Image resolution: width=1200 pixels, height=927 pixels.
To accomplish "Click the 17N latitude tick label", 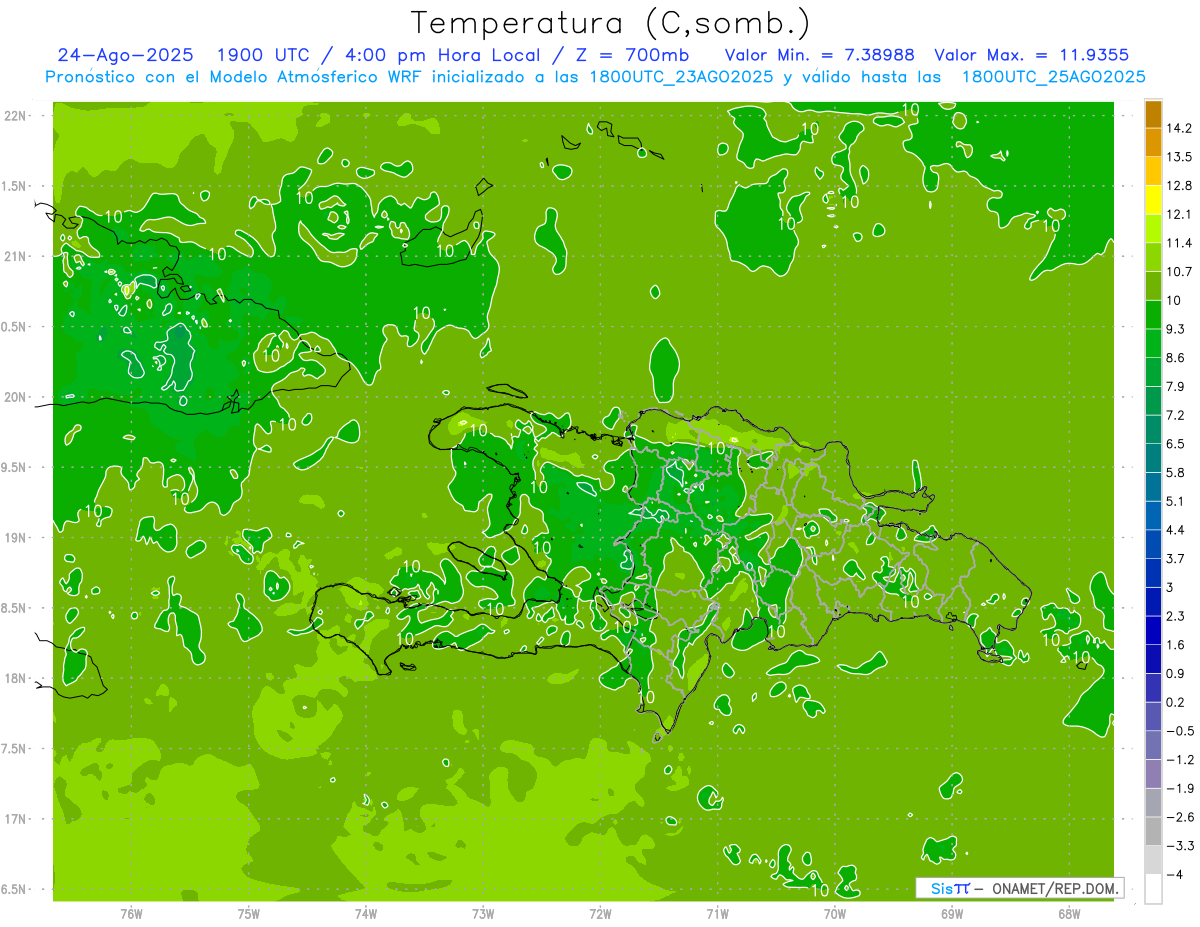I will coord(14,819).
